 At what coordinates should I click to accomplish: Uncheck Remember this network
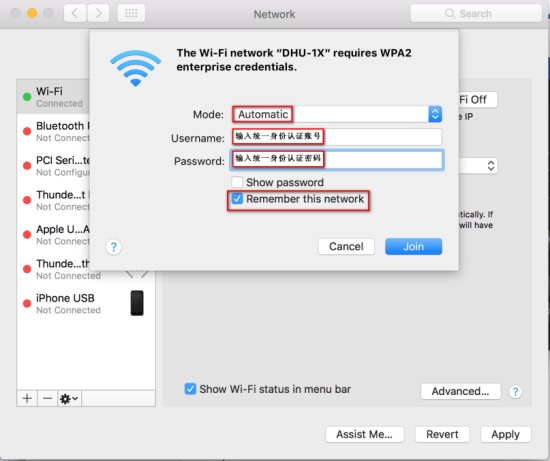tap(237, 199)
